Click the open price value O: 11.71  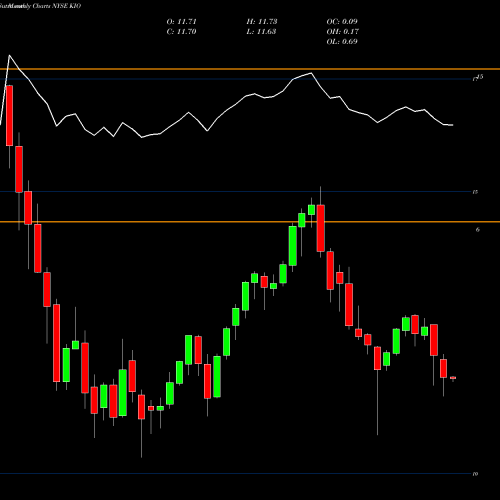pyautogui.click(x=181, y=22)
